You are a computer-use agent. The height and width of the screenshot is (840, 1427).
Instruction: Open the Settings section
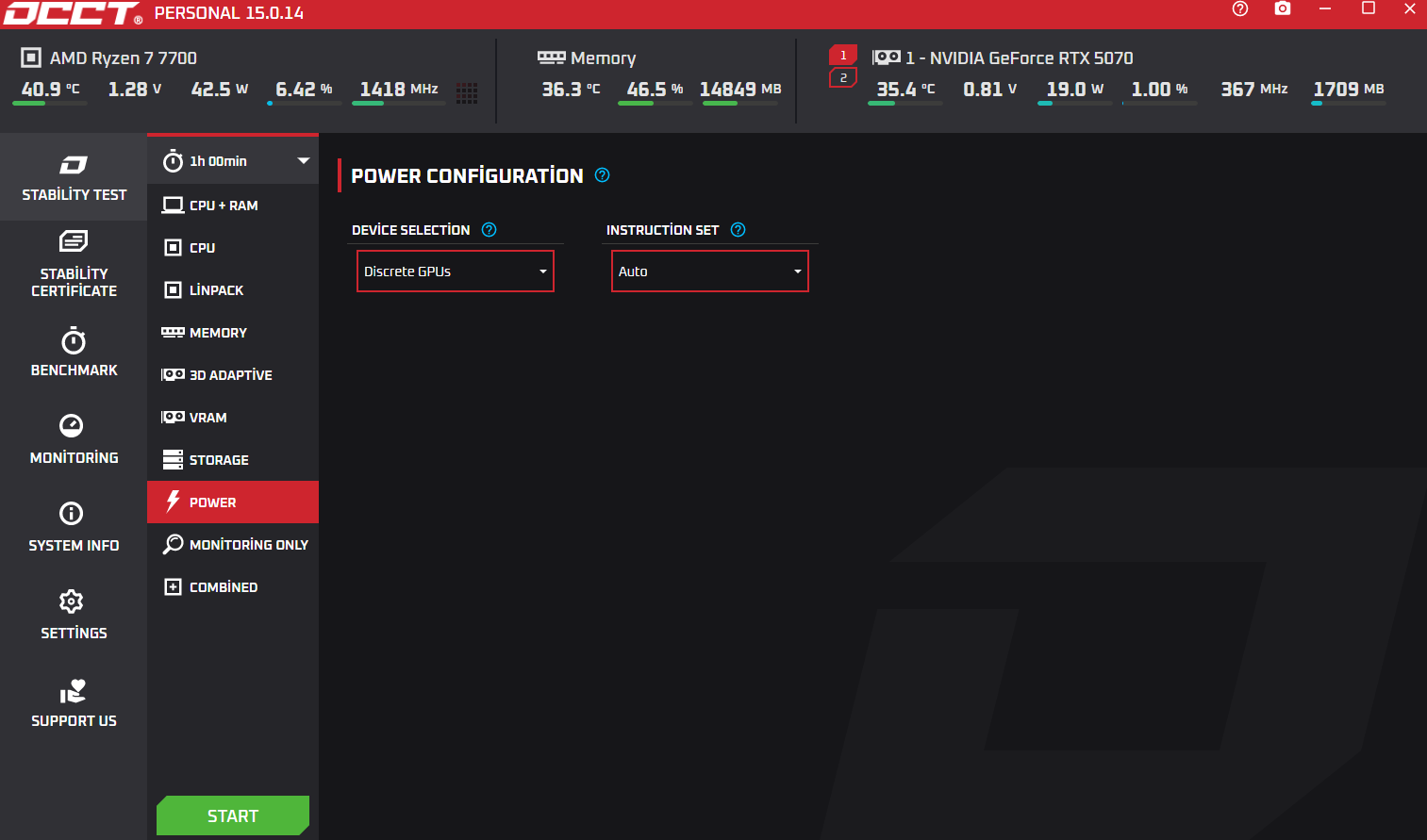(74, 615)
